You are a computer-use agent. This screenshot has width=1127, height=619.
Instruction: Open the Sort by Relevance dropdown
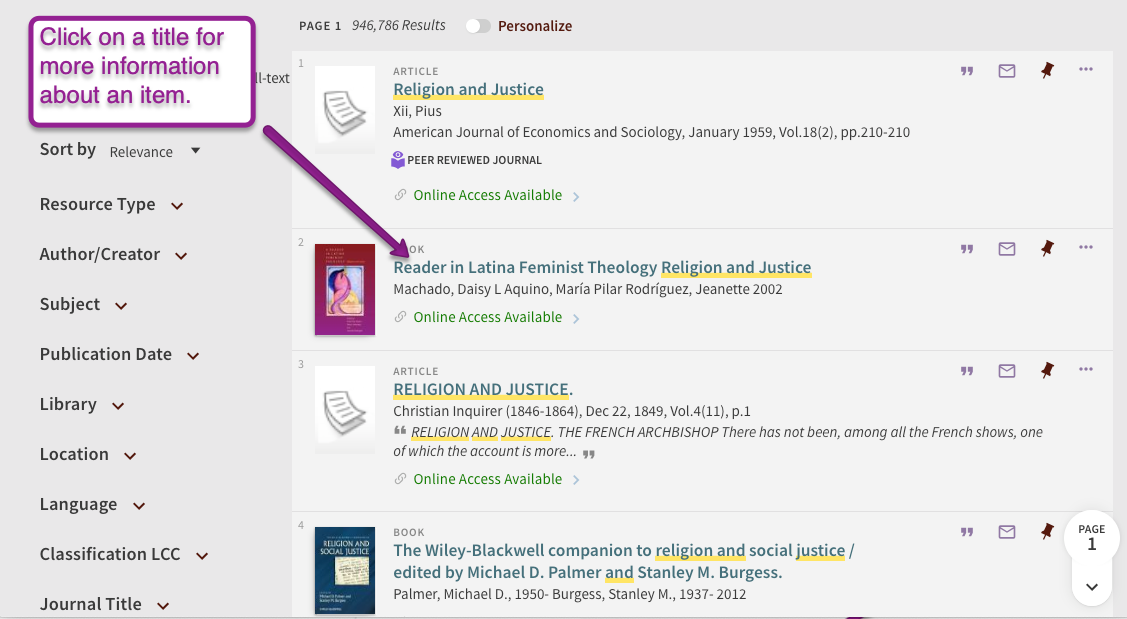(154, 152)
